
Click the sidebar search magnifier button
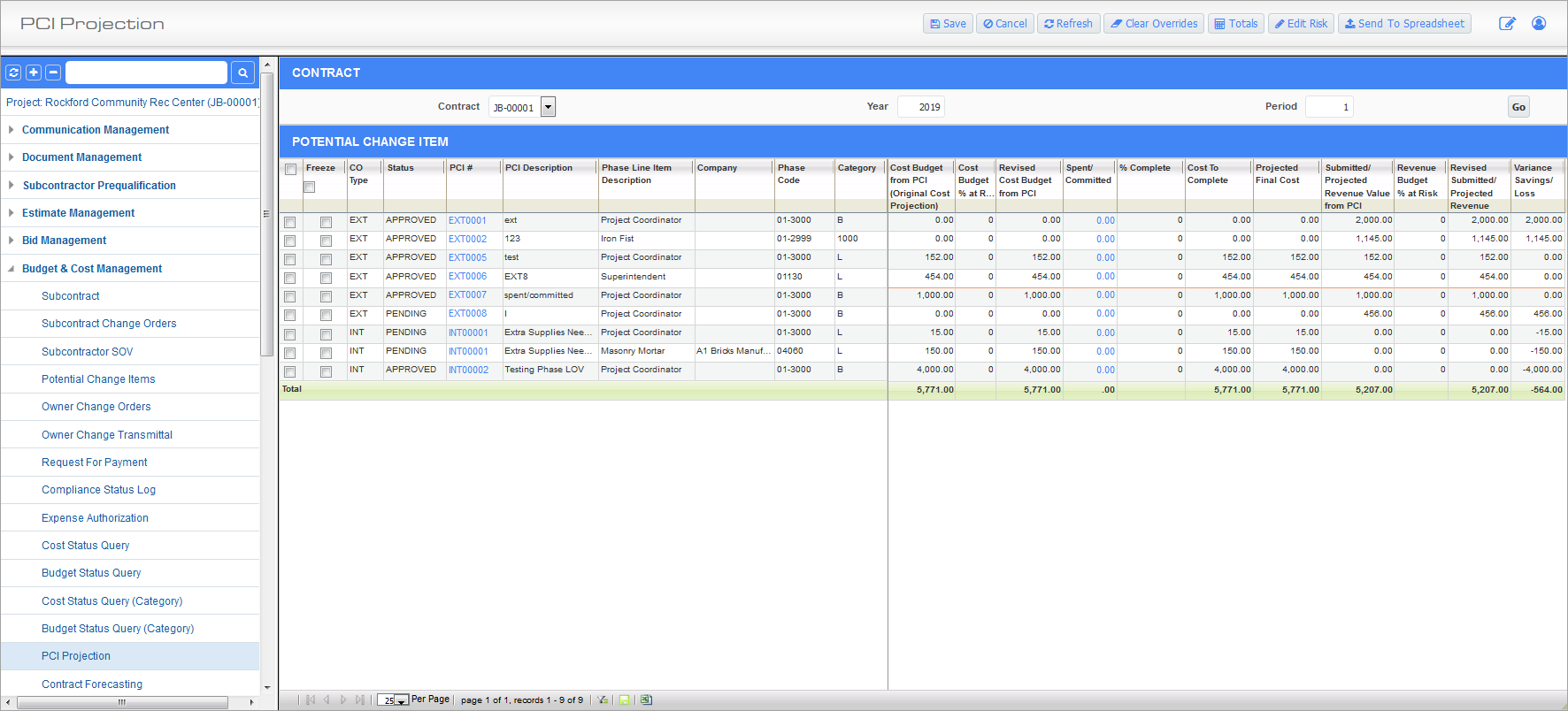[242, 73]
